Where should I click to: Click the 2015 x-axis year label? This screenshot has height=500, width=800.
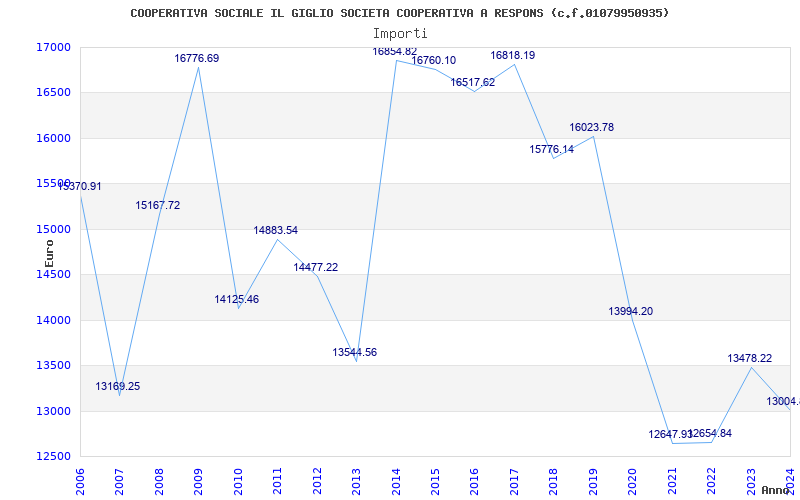click(435, 481)
